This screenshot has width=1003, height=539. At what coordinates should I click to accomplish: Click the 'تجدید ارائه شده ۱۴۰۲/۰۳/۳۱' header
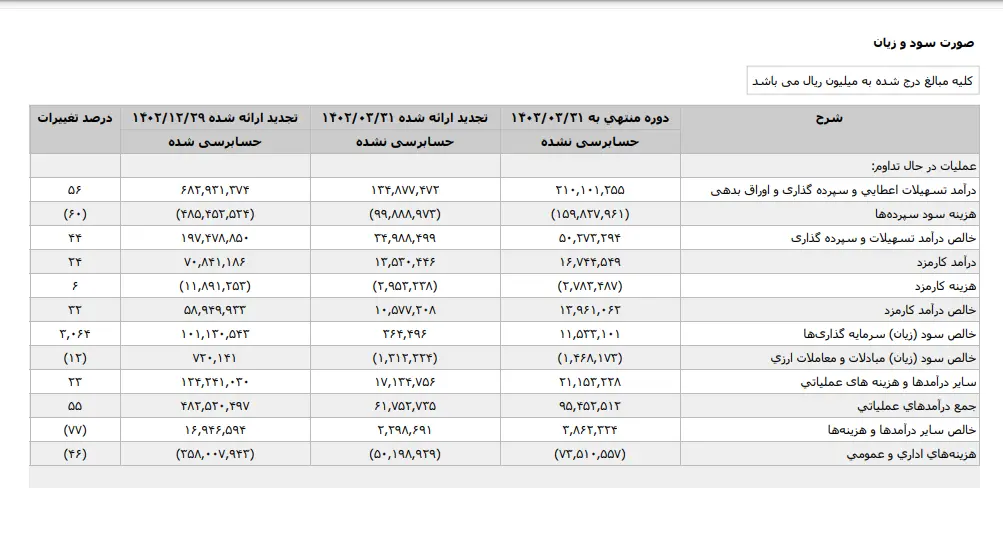pos(405,118)
